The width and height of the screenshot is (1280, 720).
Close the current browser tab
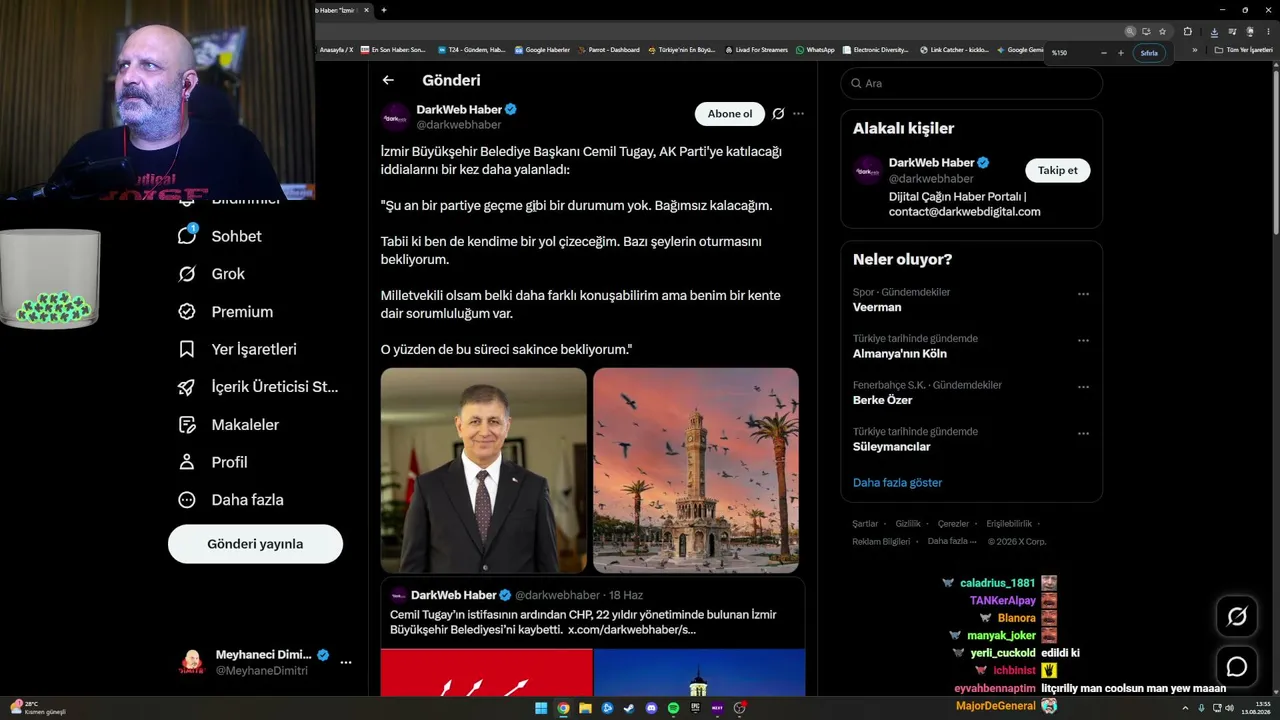pos(366,10)
